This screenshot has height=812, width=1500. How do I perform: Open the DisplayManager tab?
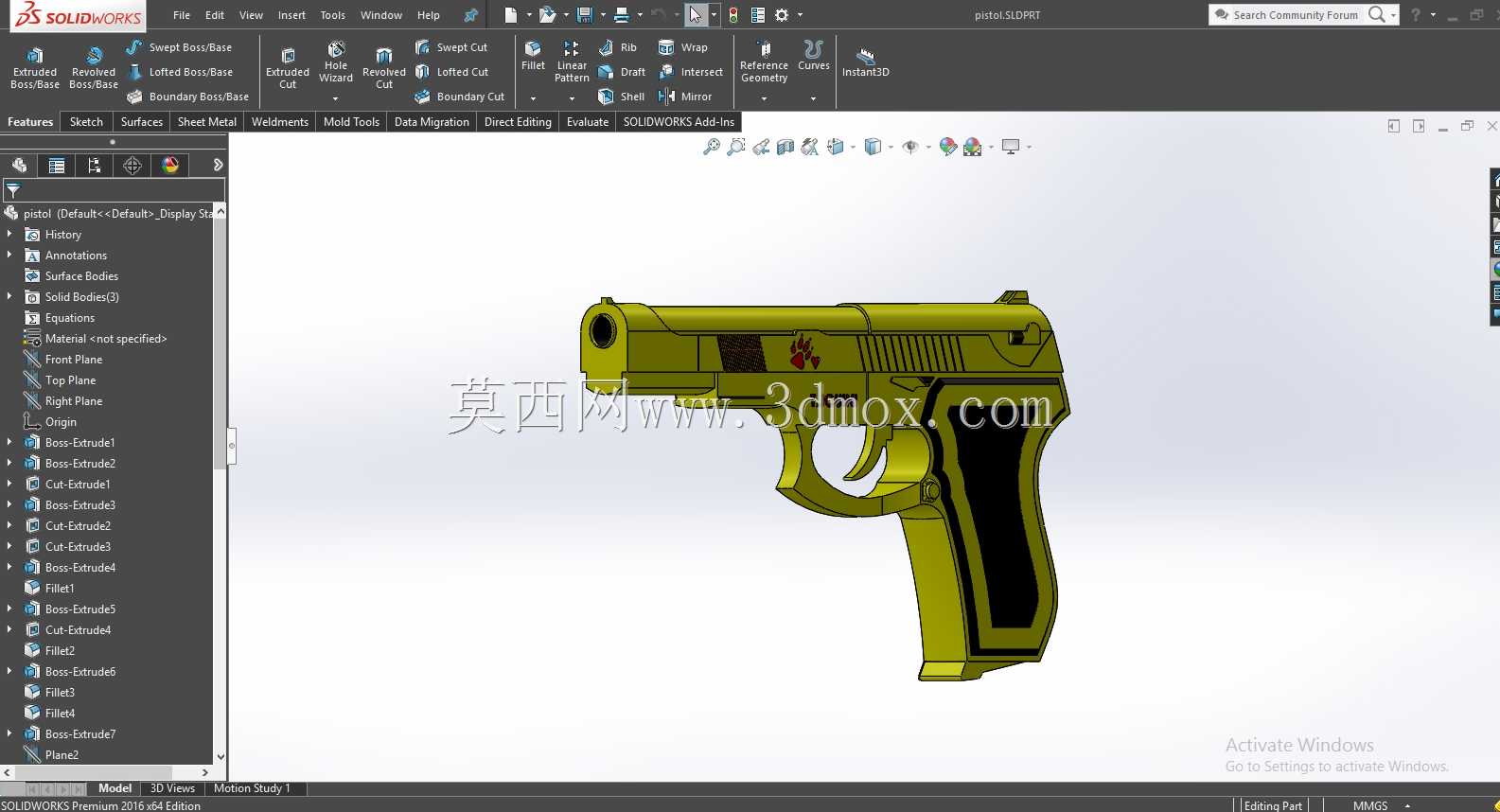point(170,166)
